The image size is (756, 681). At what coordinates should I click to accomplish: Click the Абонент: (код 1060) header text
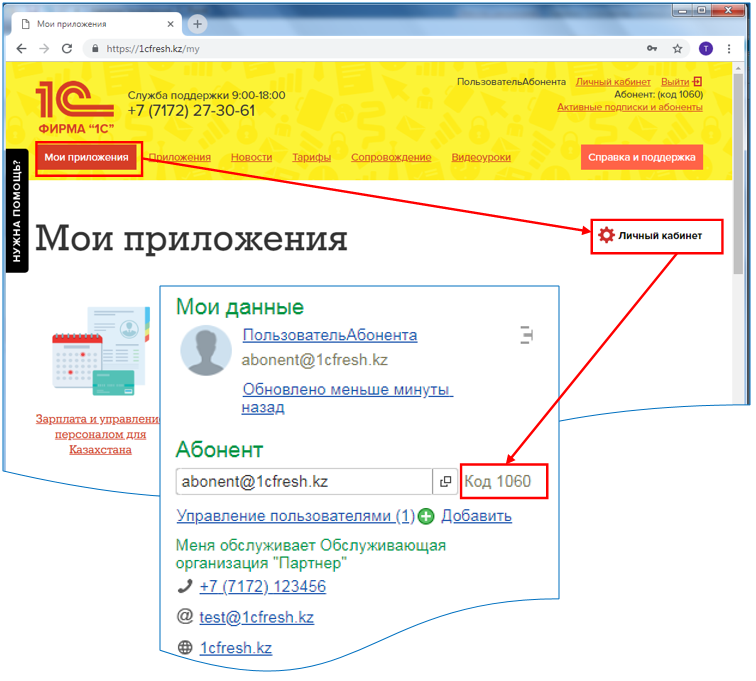tap(658, 95)
